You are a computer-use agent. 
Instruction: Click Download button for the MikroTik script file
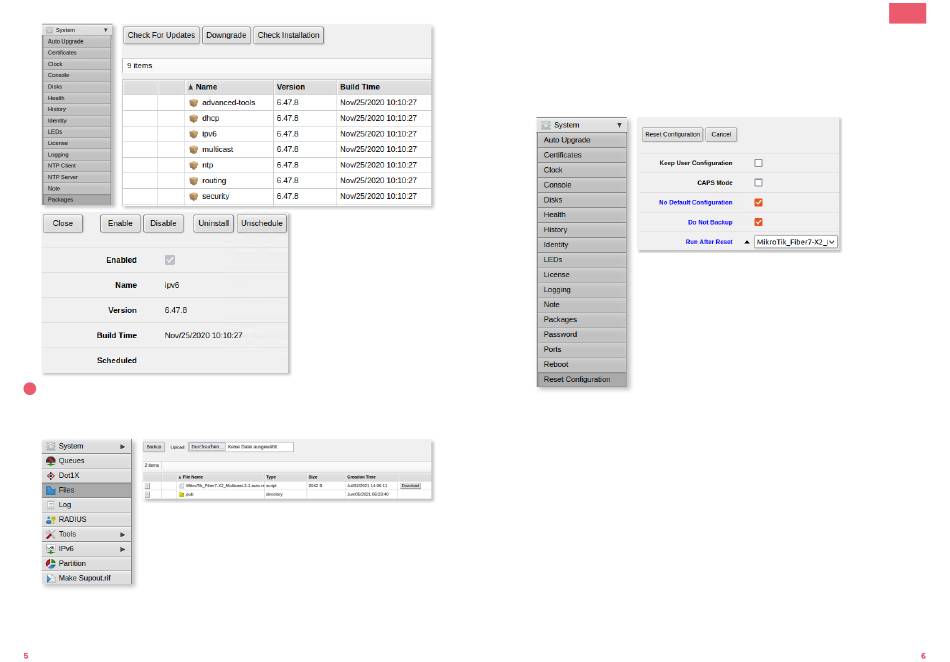point(410,485)
